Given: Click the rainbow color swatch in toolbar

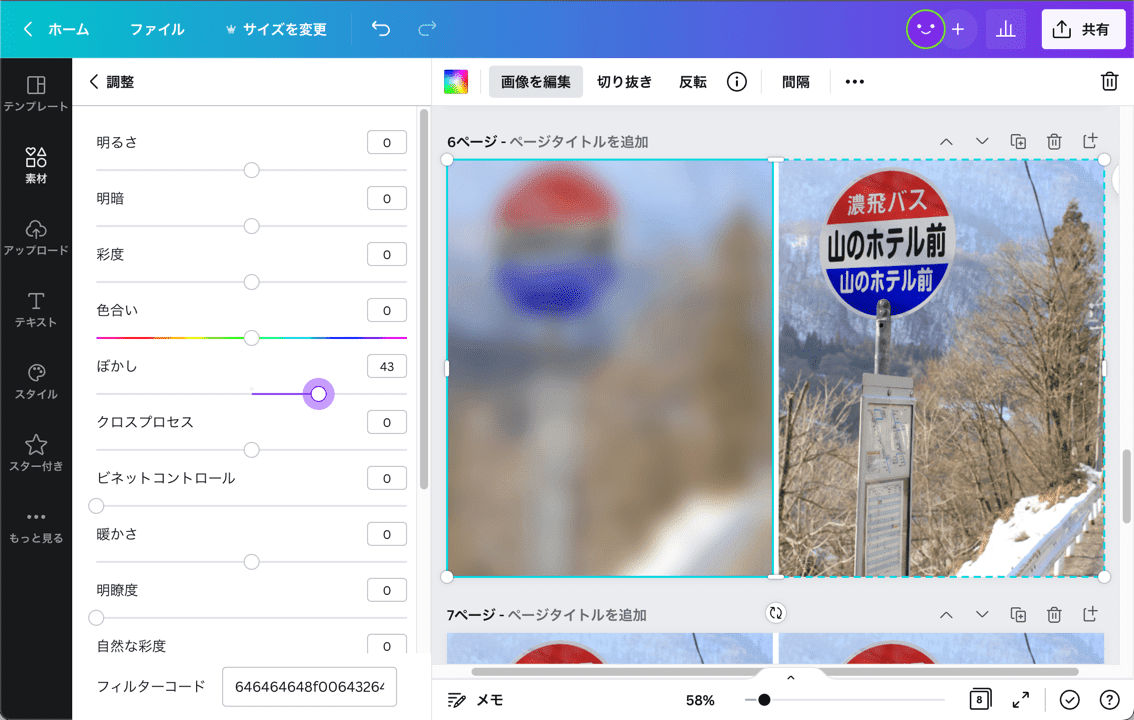Looking at the screenshot, I should coord(455,81).
